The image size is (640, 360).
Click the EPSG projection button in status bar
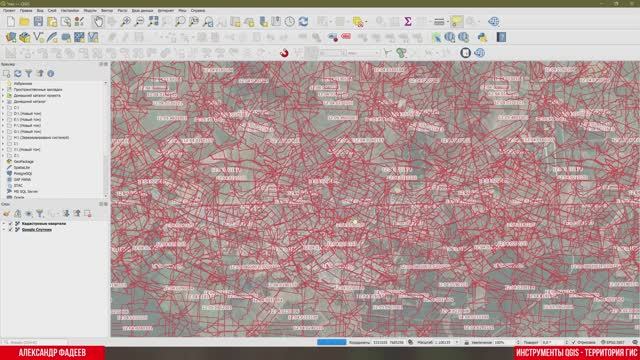click(613, 342)
